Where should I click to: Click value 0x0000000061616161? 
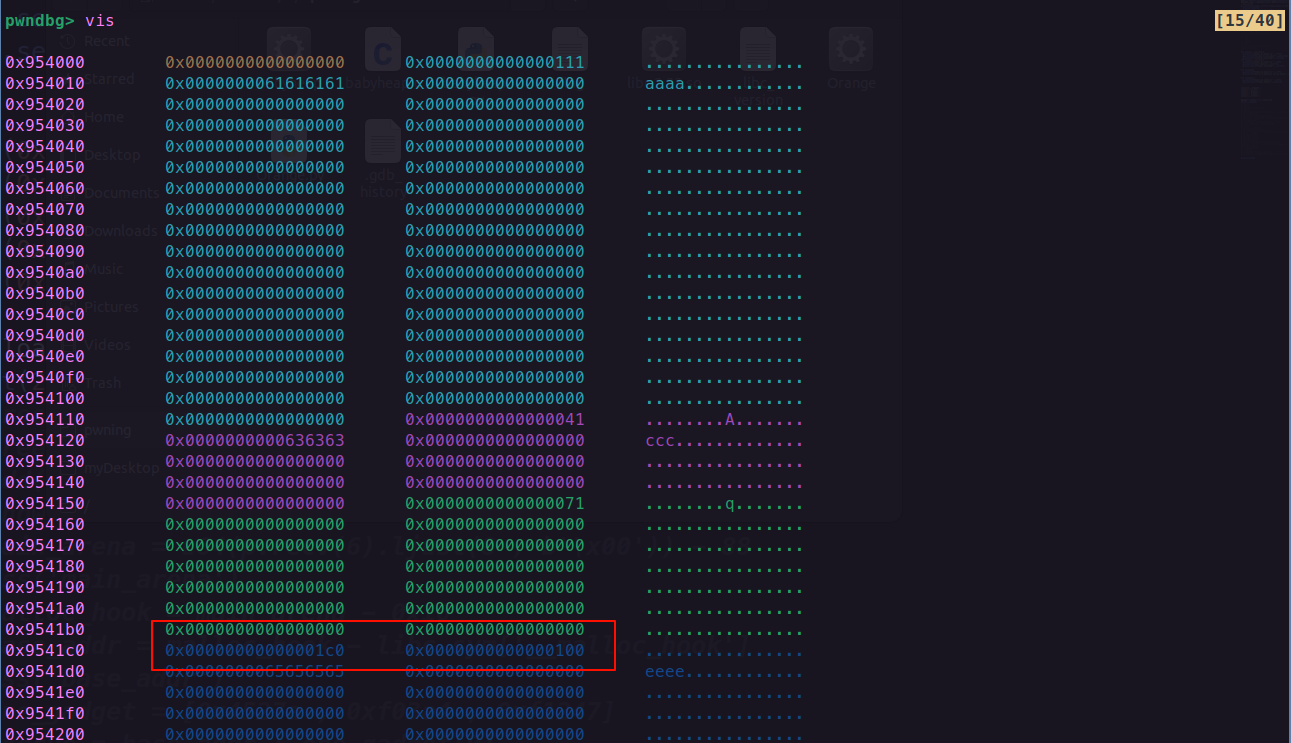[255, 83]
